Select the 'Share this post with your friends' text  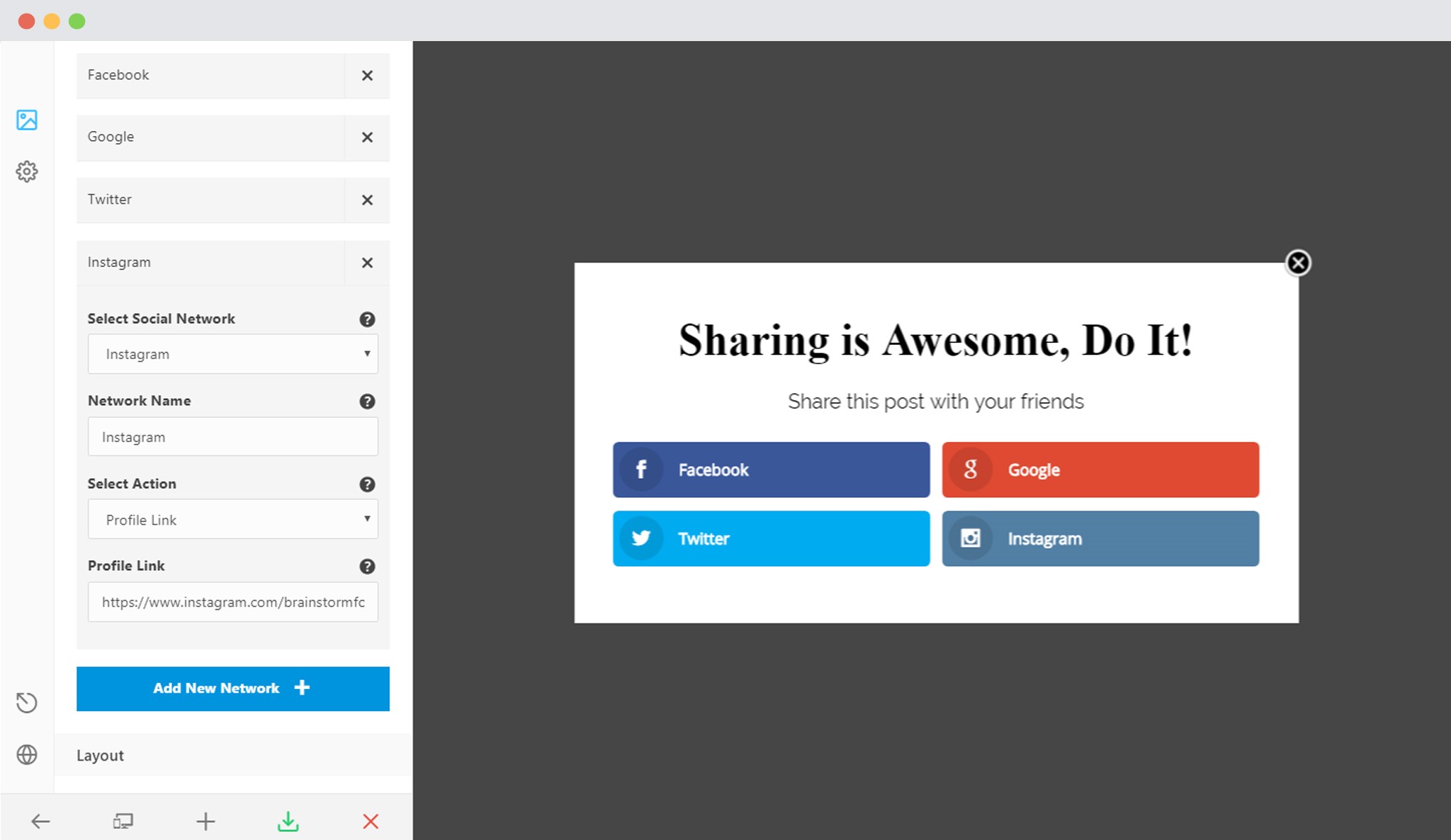[x=936, y=402]
